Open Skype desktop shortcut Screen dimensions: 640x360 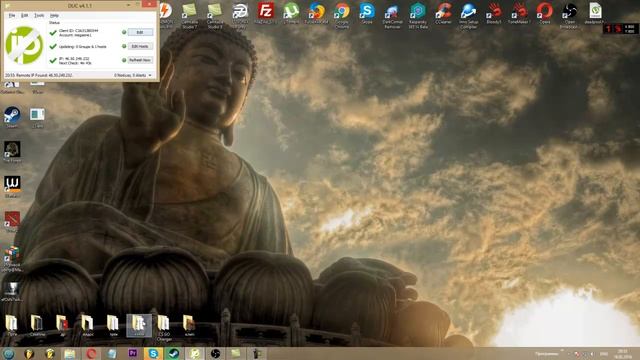click(367, 13)
